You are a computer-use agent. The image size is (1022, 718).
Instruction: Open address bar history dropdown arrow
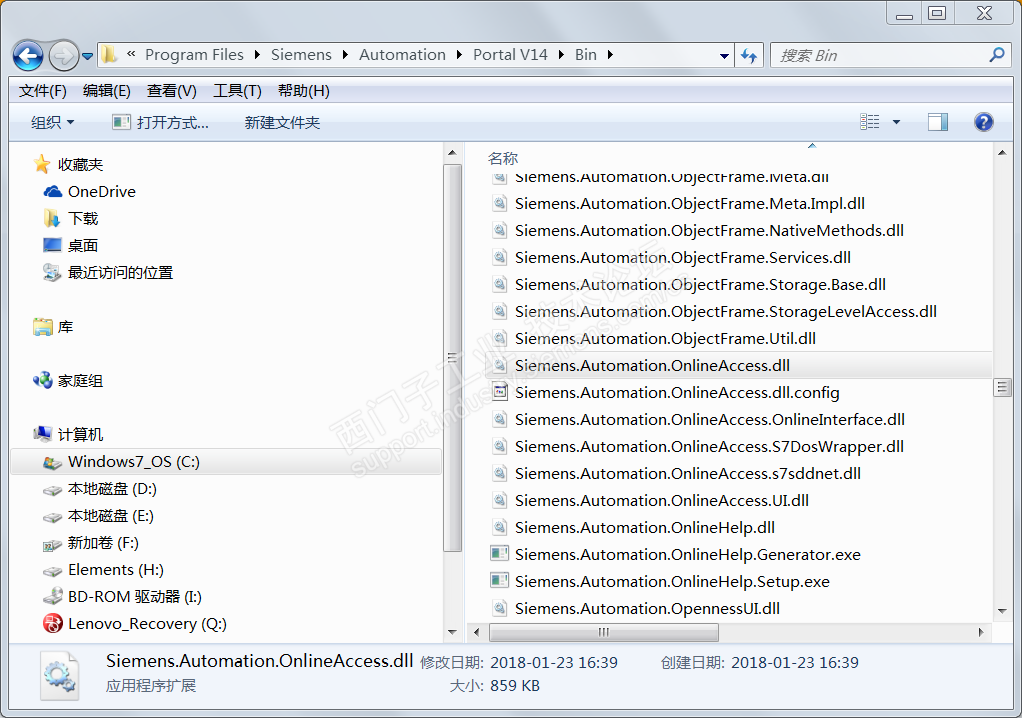tap(723, 56)
